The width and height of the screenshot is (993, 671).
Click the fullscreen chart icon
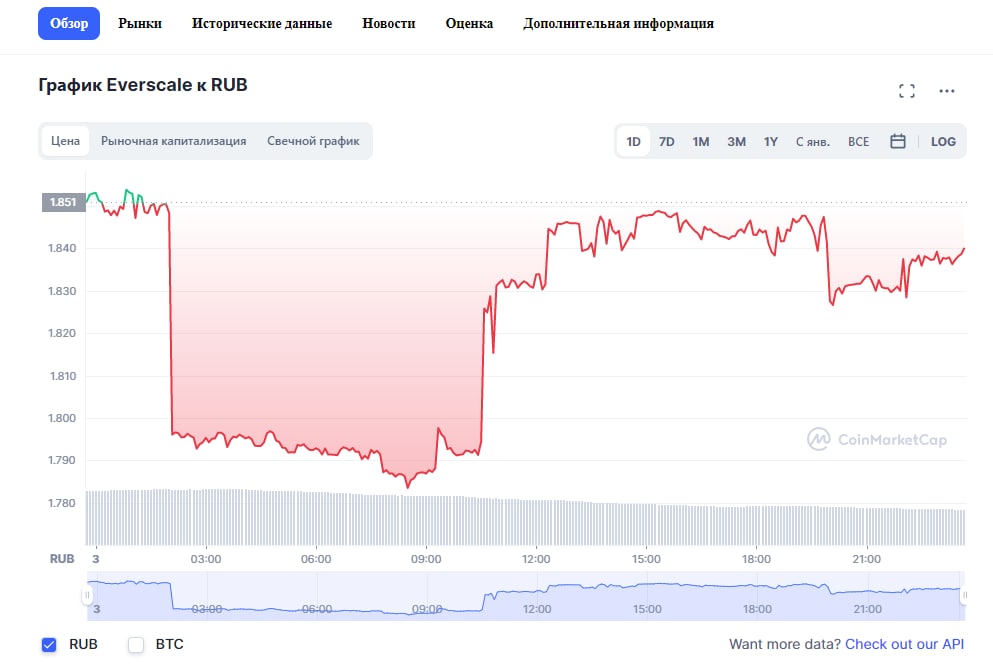[x=907, y=91]
